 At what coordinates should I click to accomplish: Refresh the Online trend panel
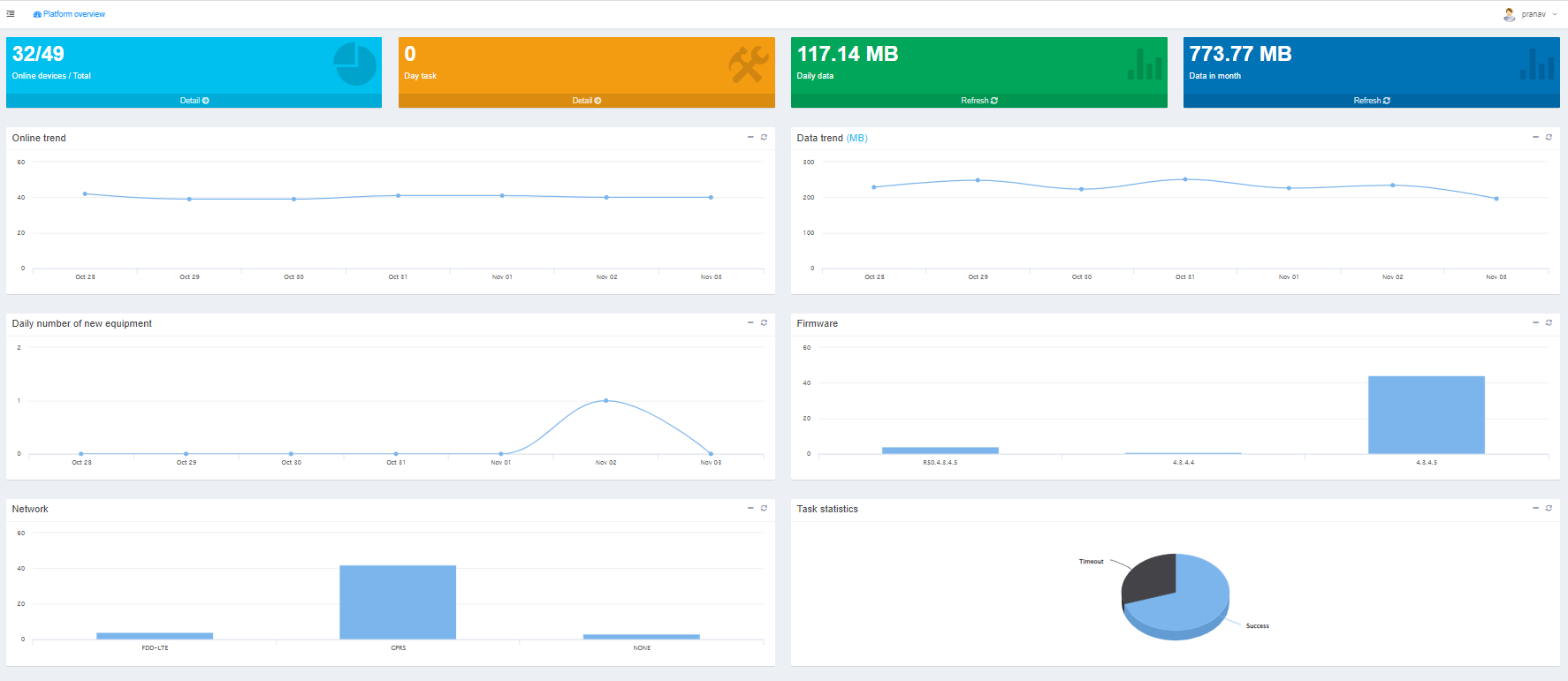tap(764, 137)
